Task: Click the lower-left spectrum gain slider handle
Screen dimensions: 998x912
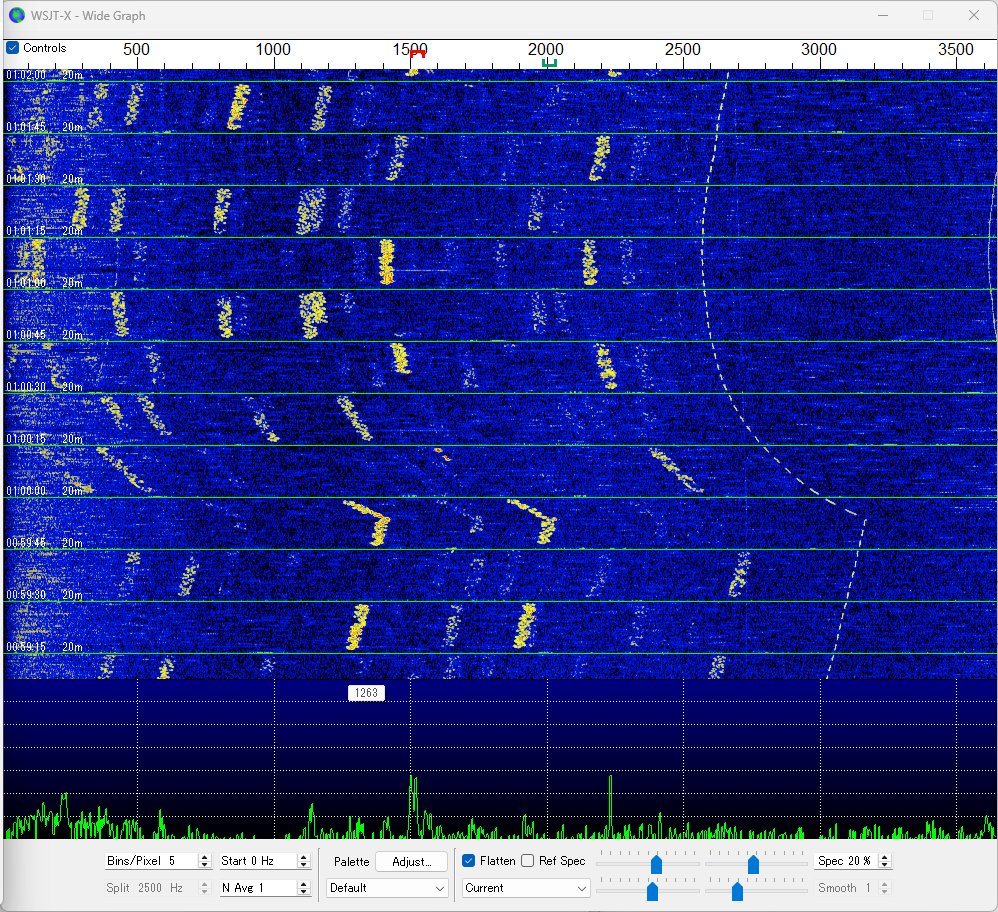Action: click(652, 890)
